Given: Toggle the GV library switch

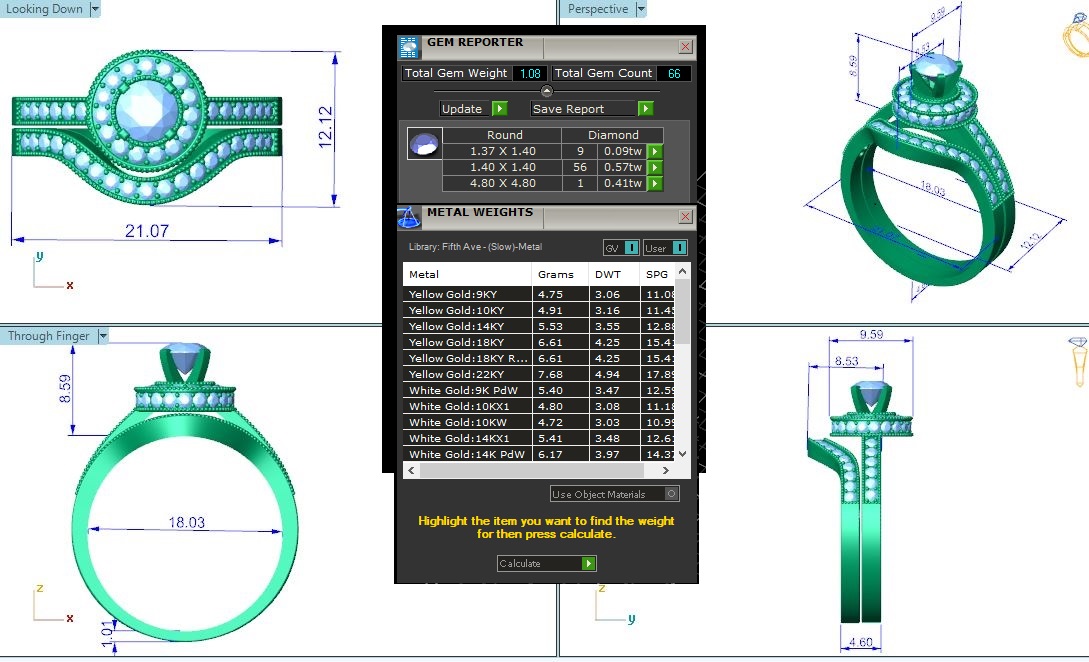Looking at the screenshot, I should click(622, 248).
